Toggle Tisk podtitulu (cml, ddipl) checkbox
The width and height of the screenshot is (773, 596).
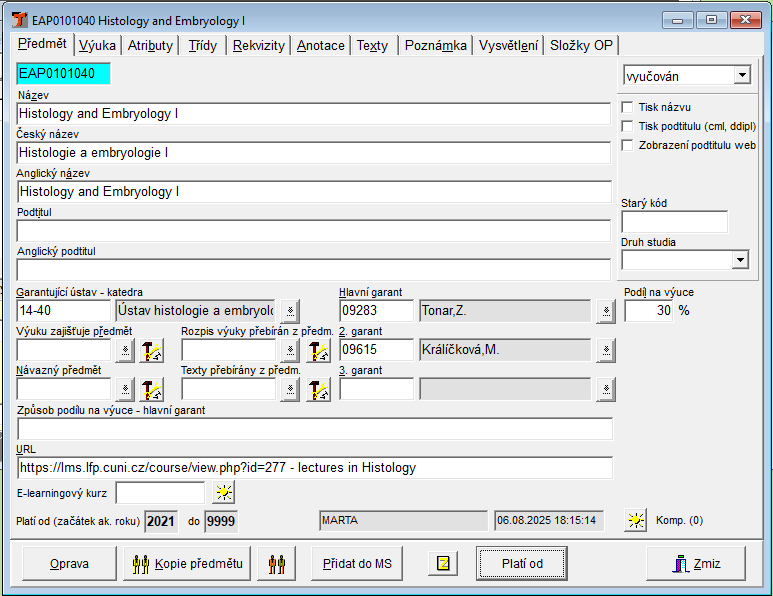coord(628,126)
